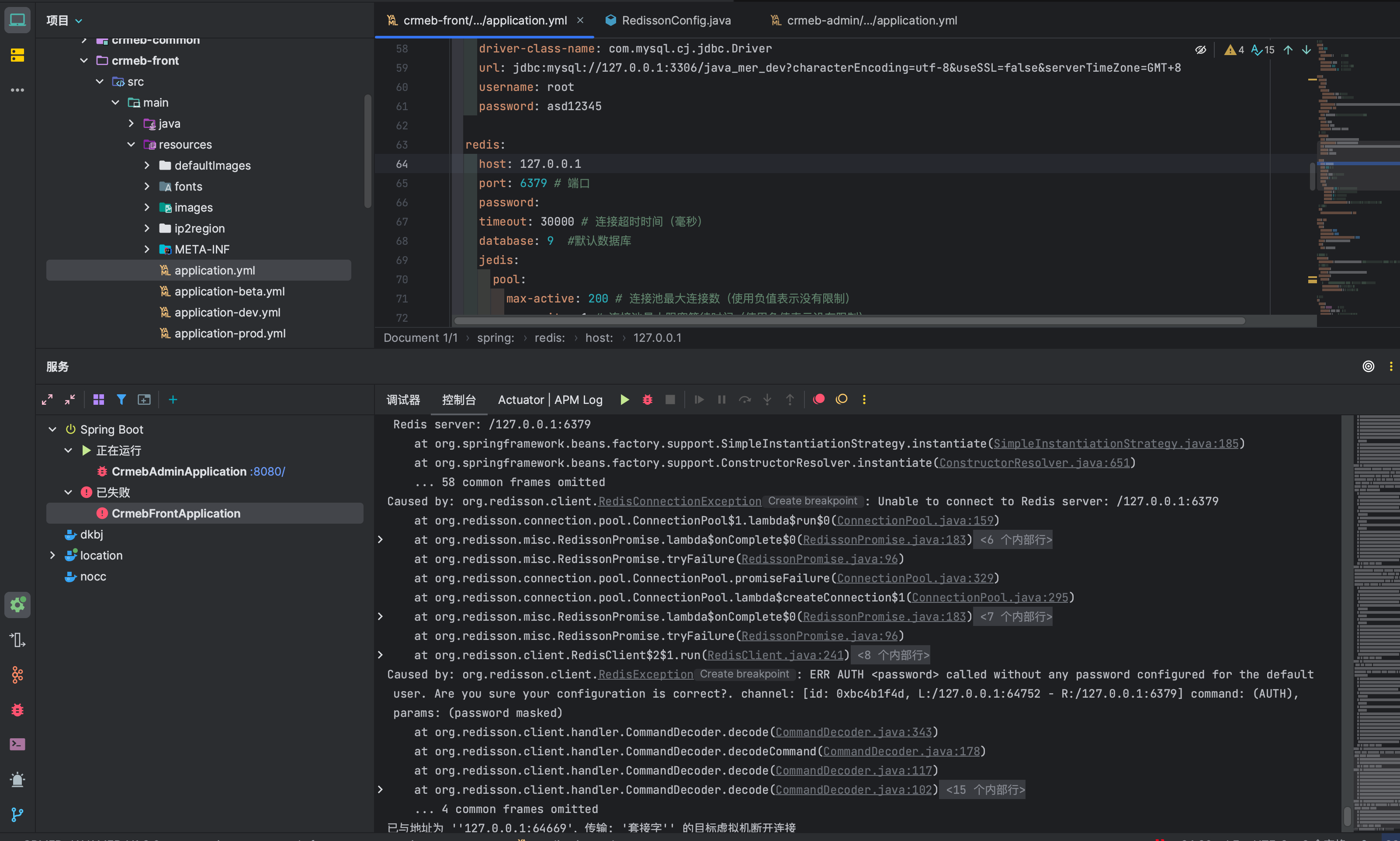Toggle the reader-mode eye icon in editor
1400x841 pixels.
[x=1200, y=50]
